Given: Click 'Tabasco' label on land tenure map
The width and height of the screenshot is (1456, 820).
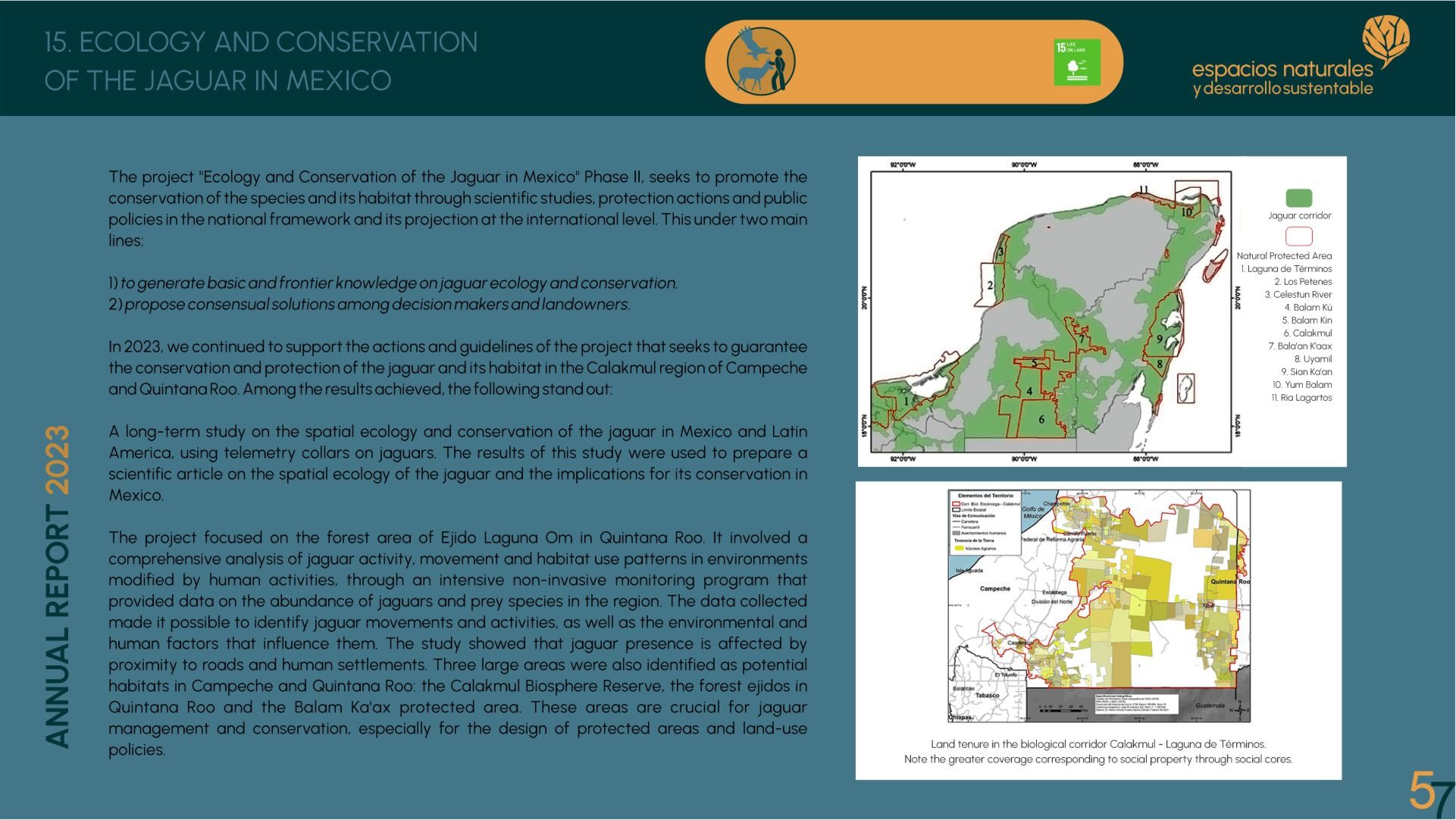Looking at the screenshot, I should click(x=988, y=695).
